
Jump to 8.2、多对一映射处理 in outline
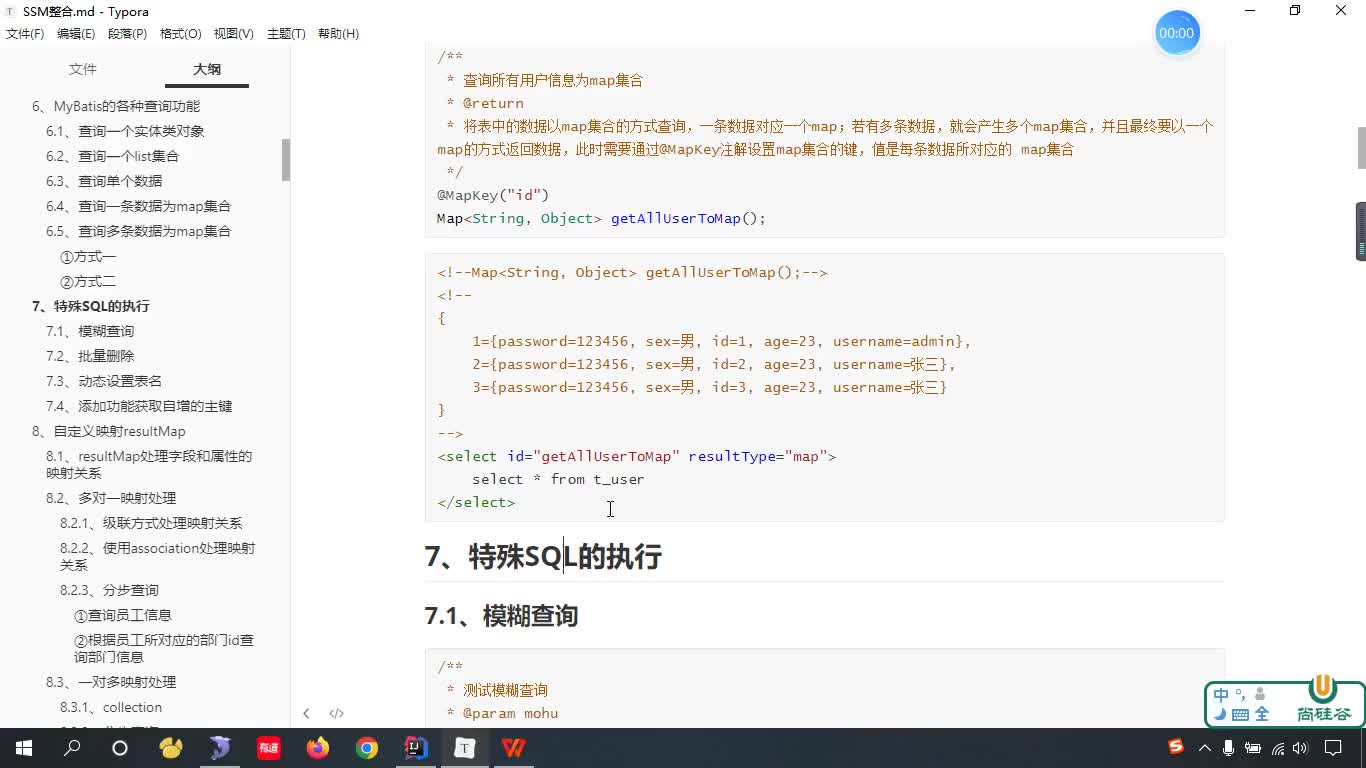[111, 498]
